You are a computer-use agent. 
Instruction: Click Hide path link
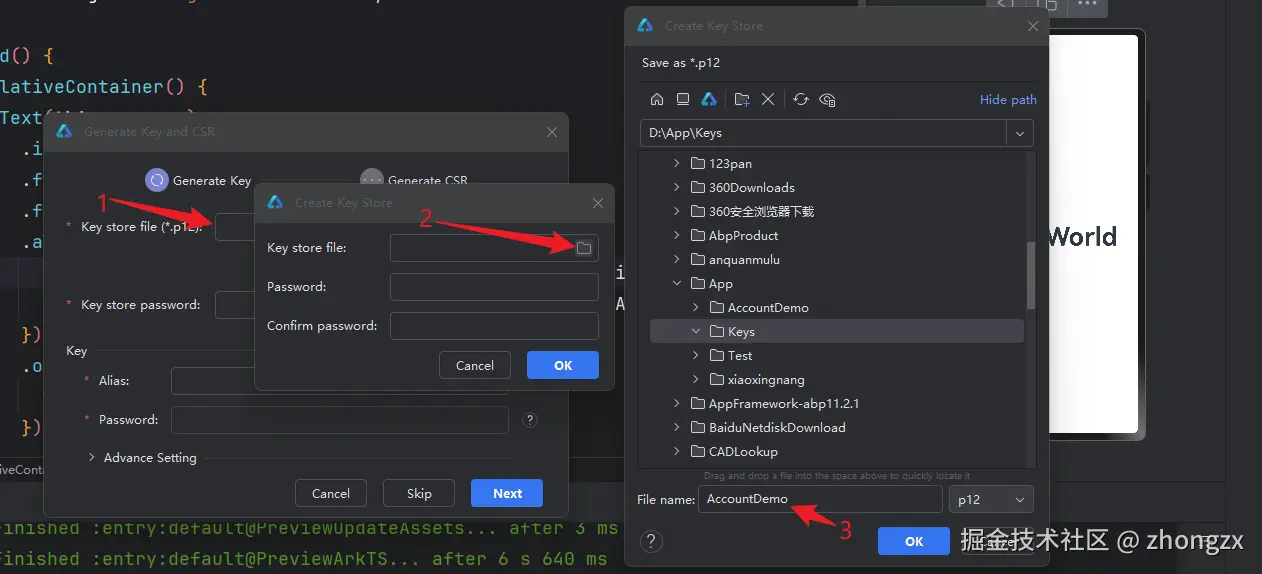point(1008,100)
